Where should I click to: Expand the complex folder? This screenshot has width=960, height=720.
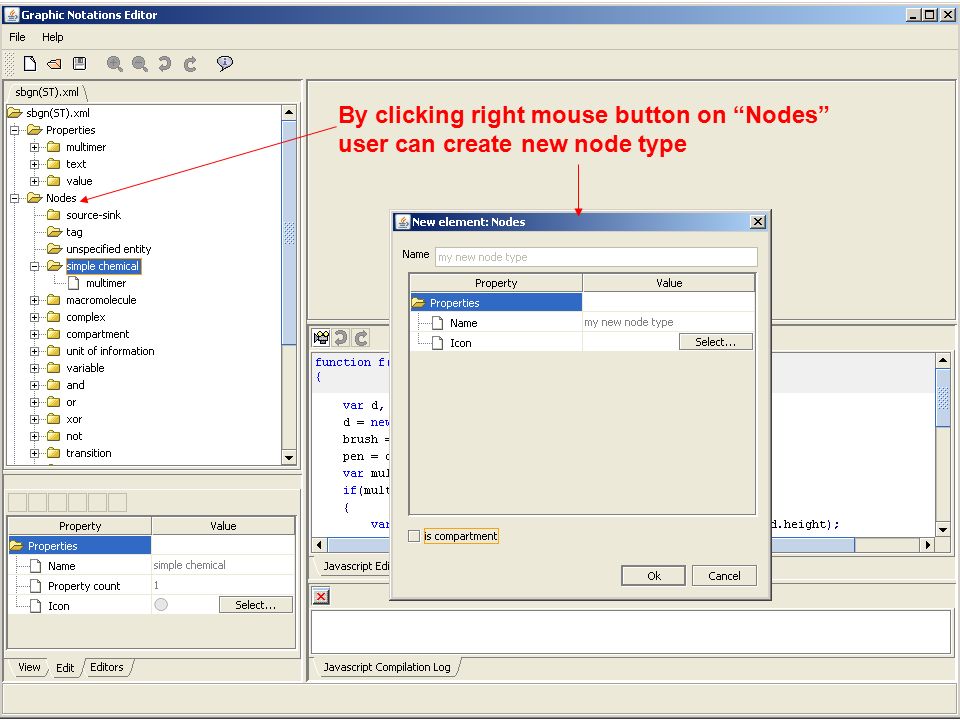(34, 317)
